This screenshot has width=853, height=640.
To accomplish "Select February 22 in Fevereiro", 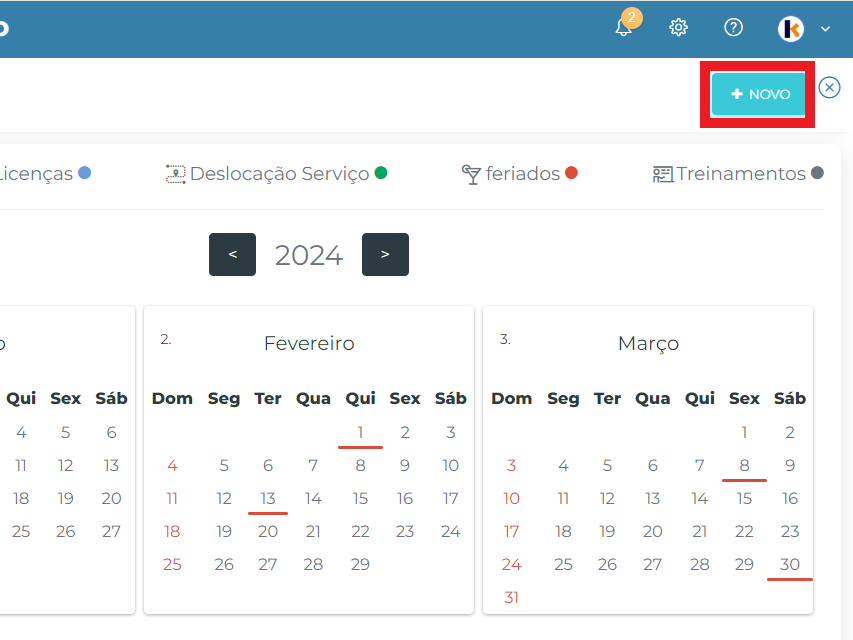I will 360,531.
